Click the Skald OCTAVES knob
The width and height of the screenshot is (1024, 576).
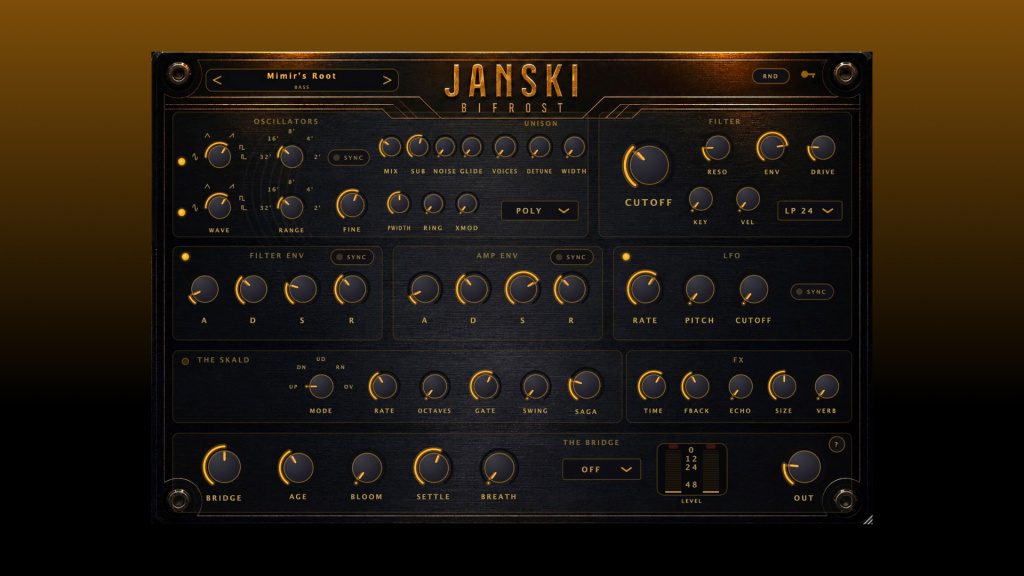[x=434, y=387]
